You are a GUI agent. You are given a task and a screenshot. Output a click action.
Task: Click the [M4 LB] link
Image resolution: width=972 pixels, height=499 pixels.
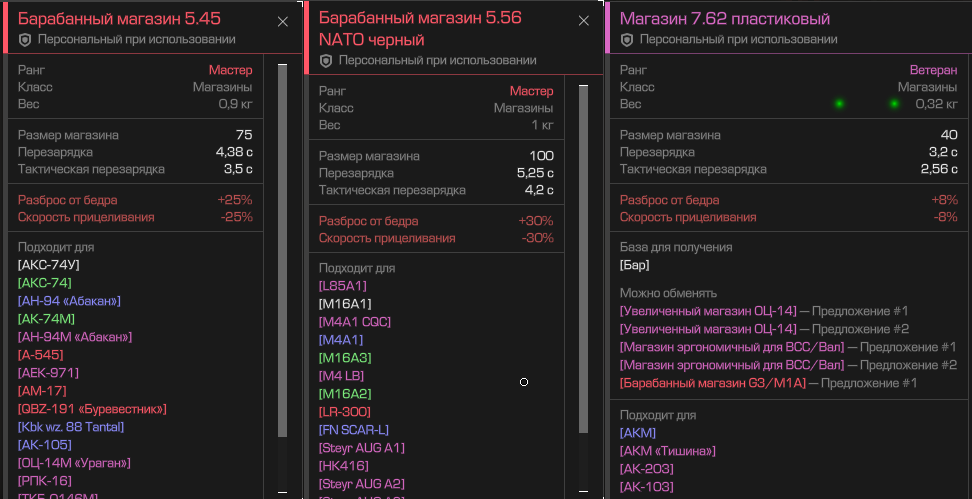pos(342,376)
